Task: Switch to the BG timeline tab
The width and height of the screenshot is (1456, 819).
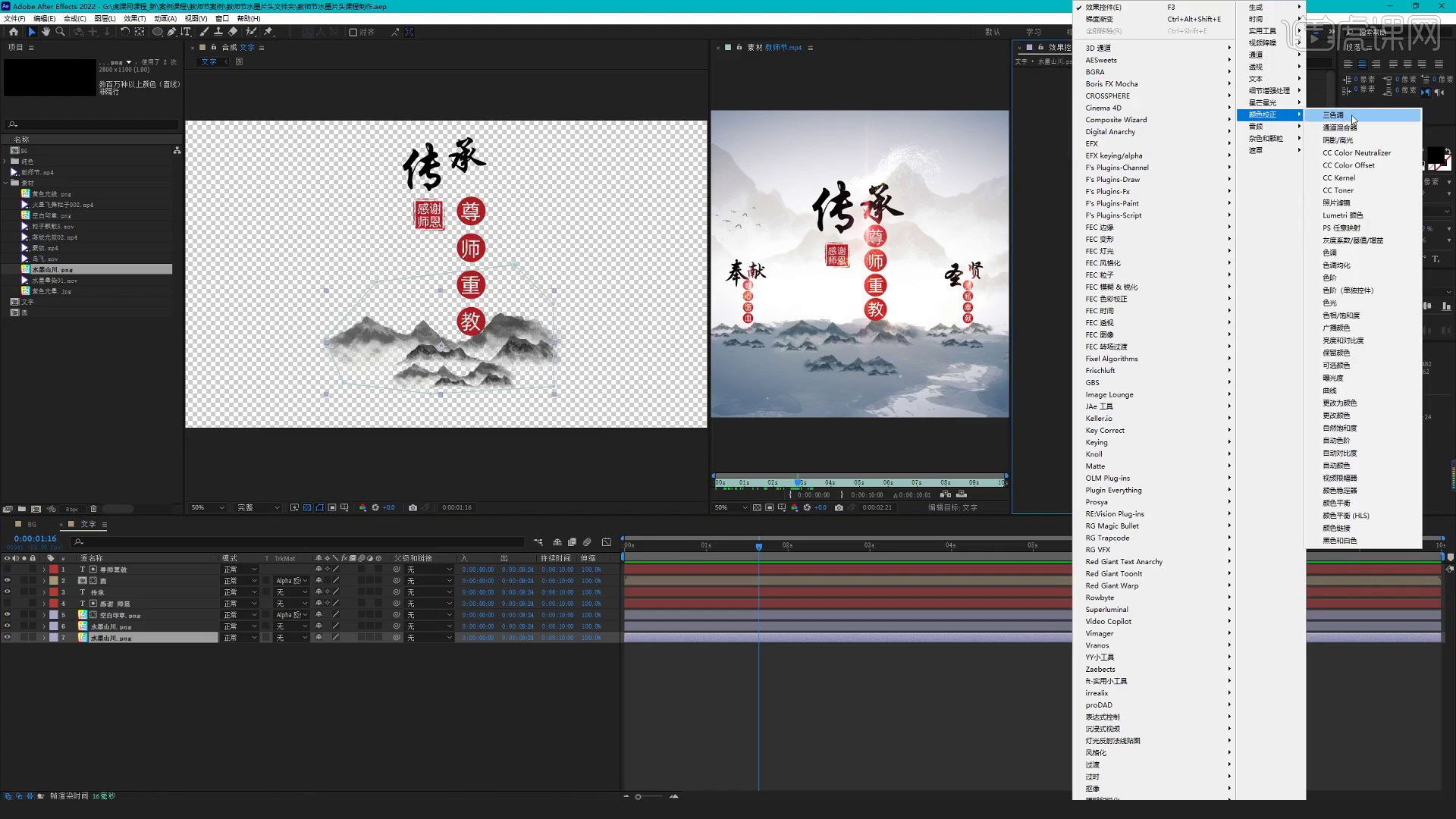Action: click(x=32, y=524)
